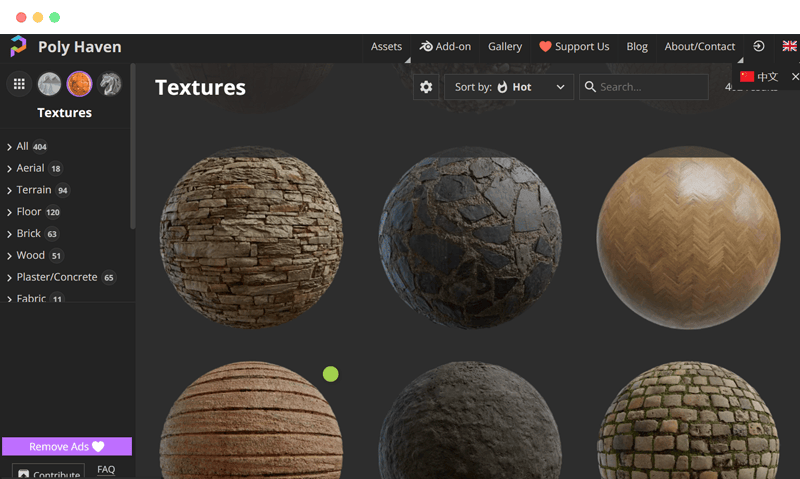
Task: Focus the Search input field
Action: tap(644, 87)
